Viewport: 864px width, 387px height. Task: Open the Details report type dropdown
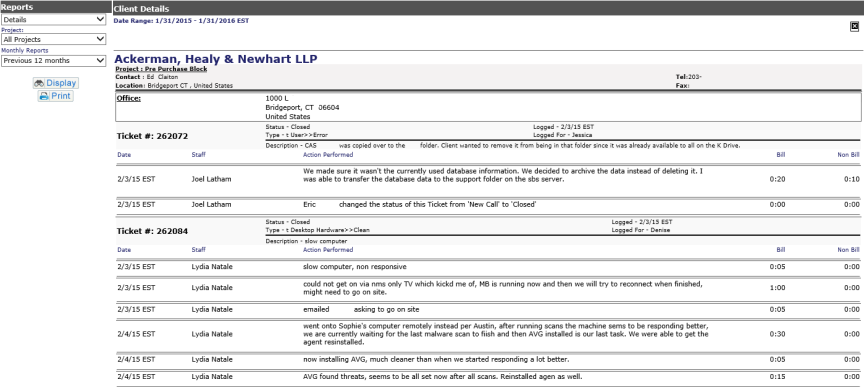click(53, 19)
